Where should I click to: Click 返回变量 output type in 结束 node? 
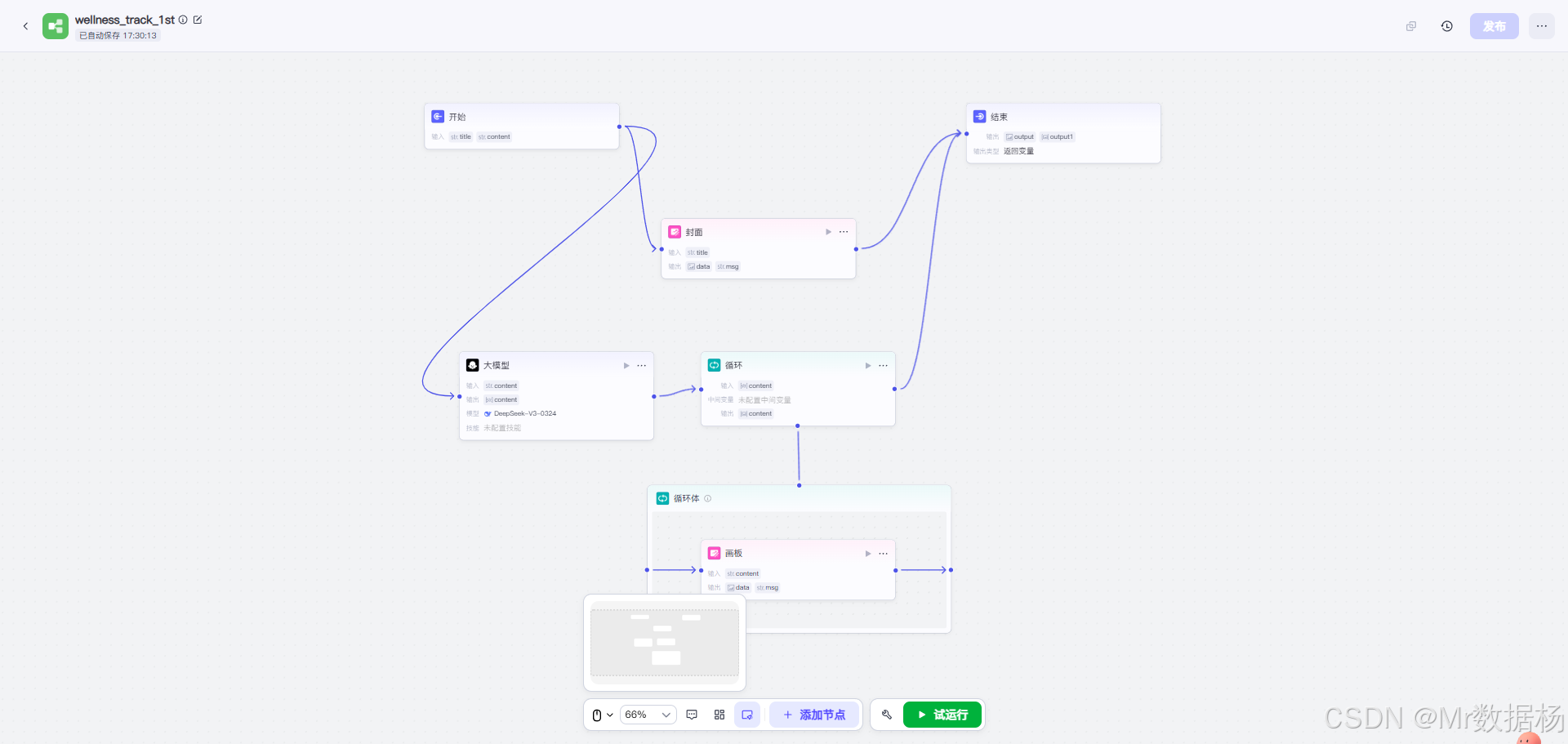1018,151
